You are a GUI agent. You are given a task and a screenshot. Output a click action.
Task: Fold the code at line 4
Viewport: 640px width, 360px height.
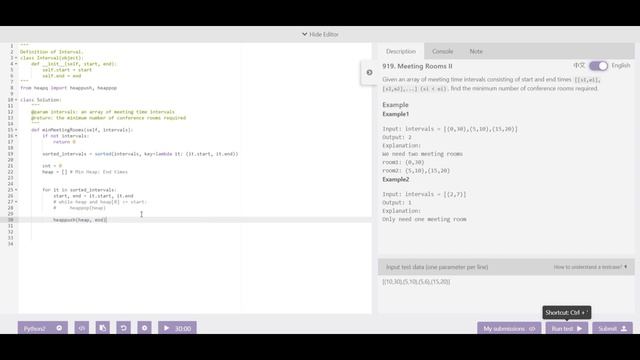(x=16, y=64)
